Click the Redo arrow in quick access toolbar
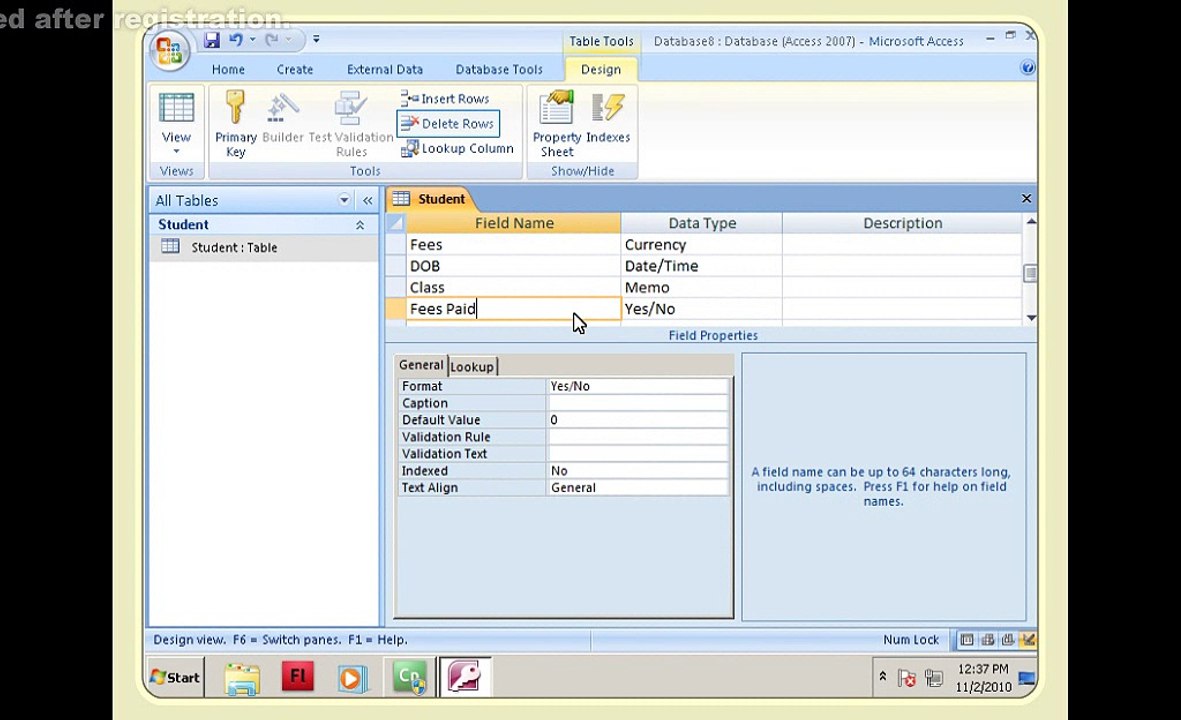The width and height of the screenshot is (1181, 720). pyautogui.click(x=272, y=40)
